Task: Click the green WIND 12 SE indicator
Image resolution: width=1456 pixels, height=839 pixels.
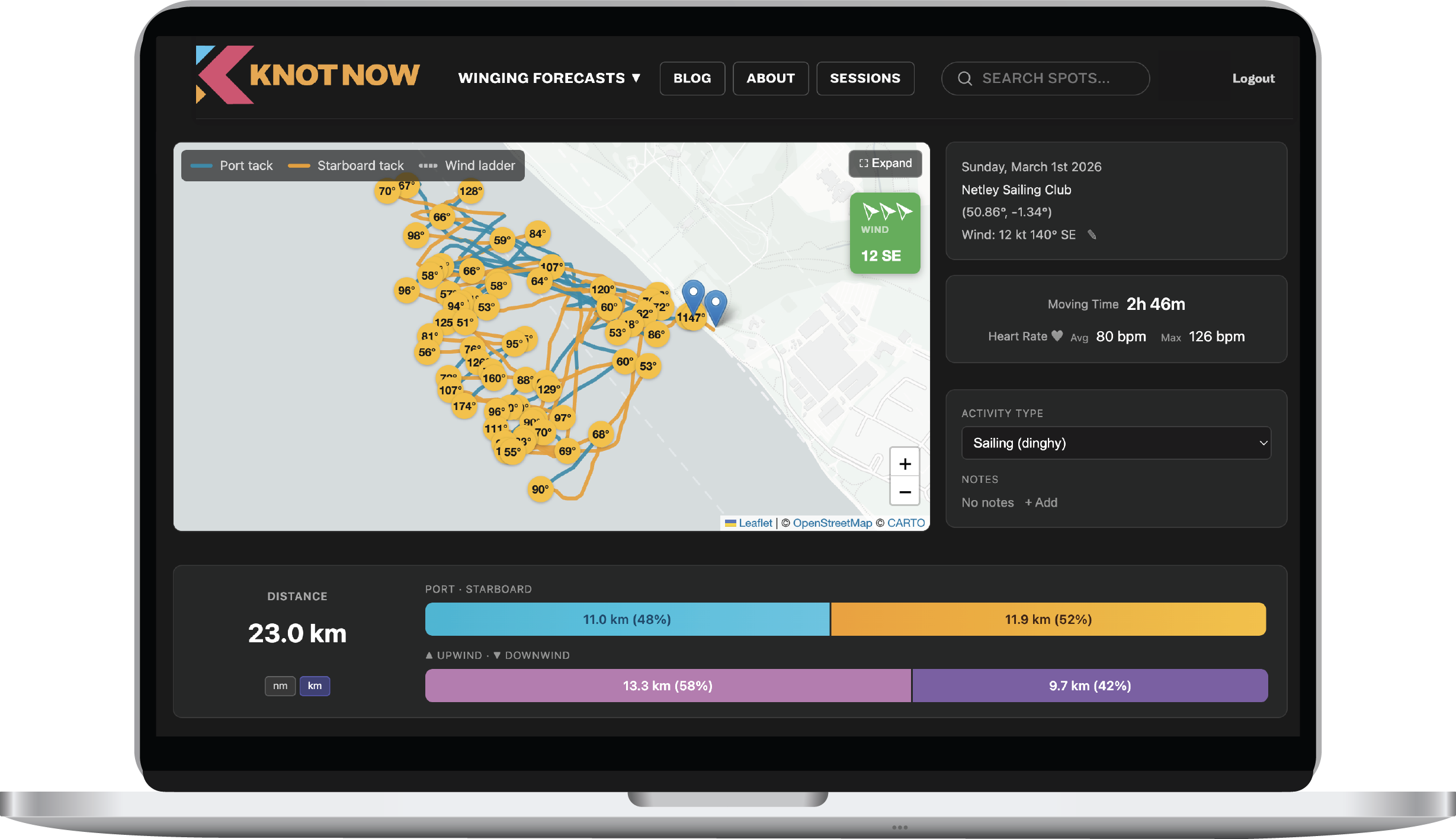Action: coord(884,233)
